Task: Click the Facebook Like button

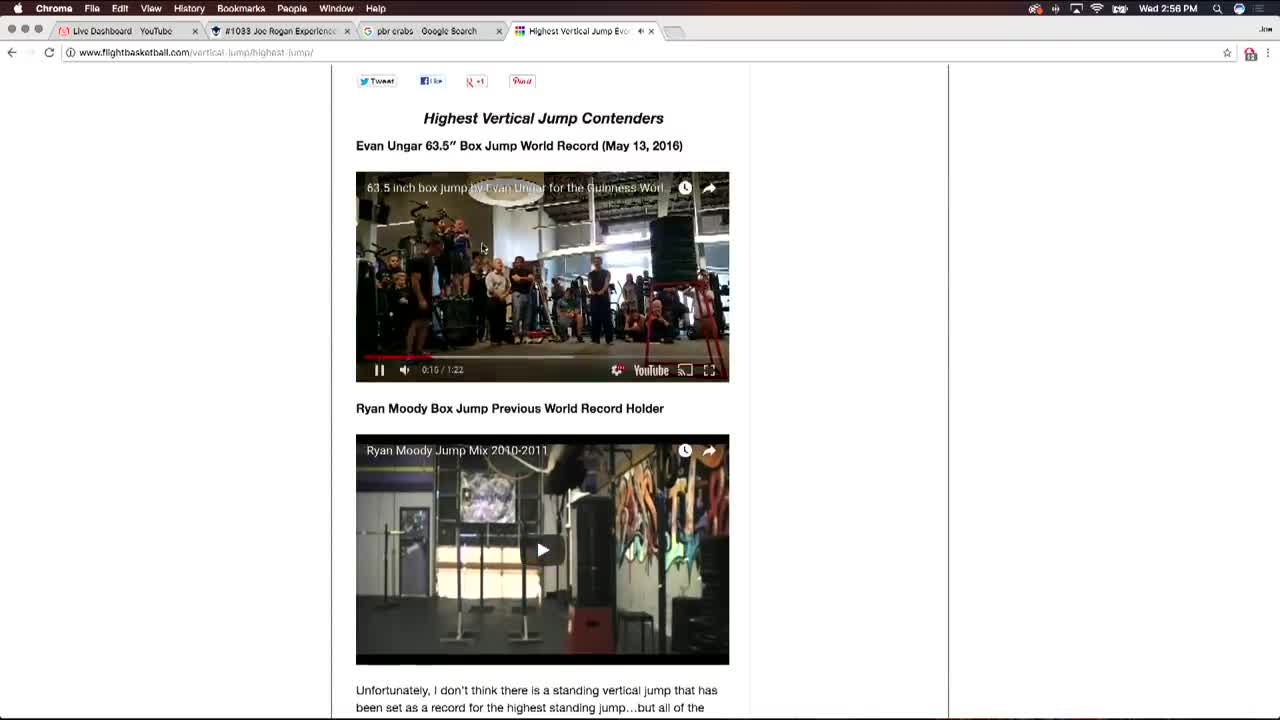Action: [432, 81]
